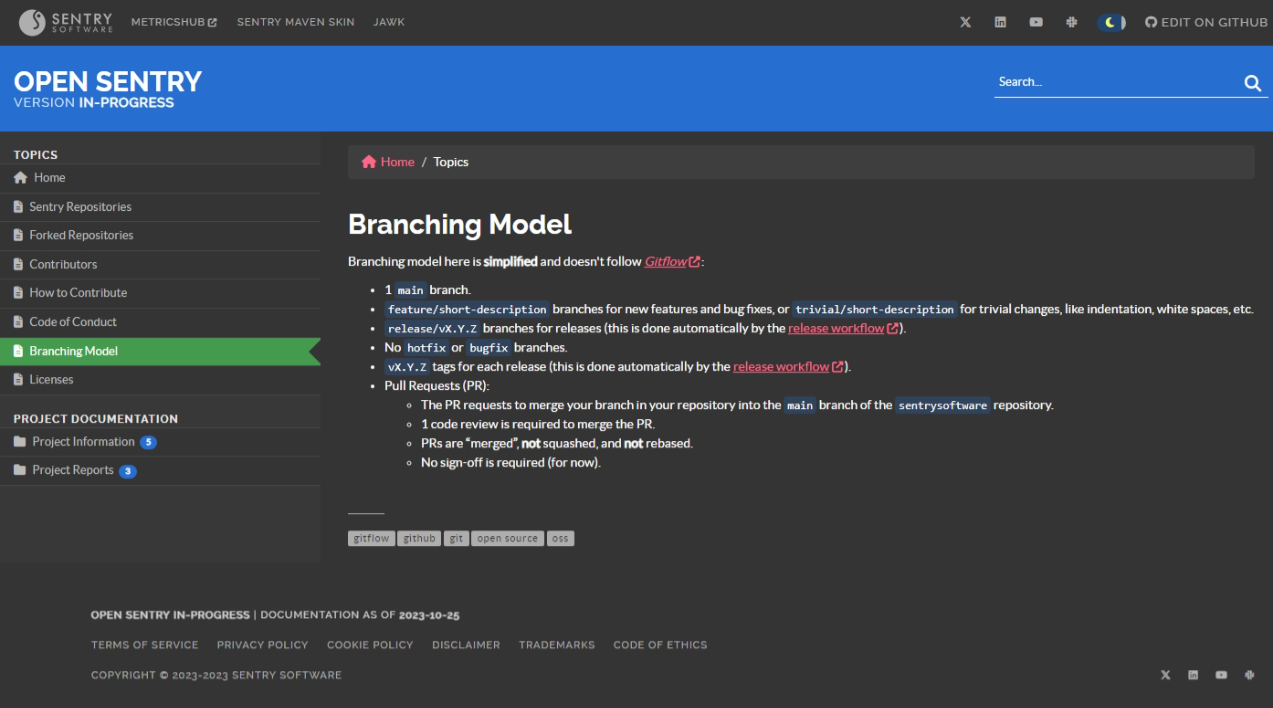Open Licenses sidebar entry

click(x=160, y=380)
